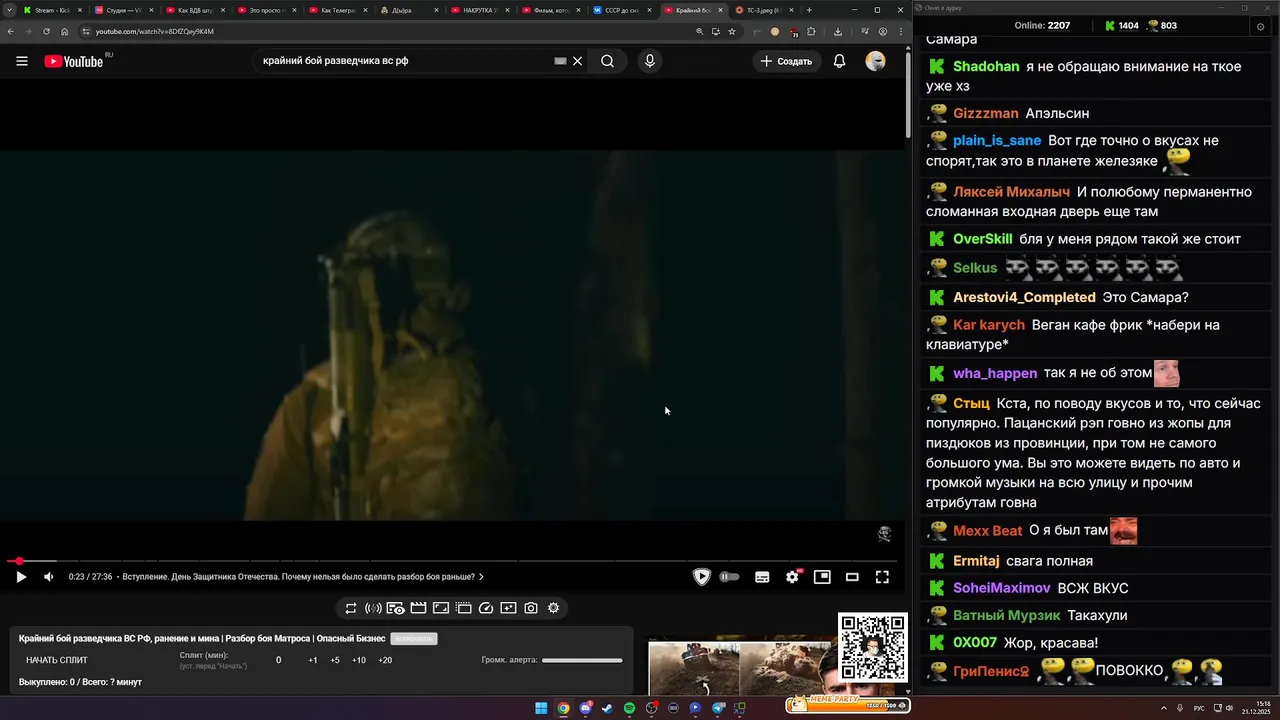Submit search with the magnifier button

[x=607, y=61]
